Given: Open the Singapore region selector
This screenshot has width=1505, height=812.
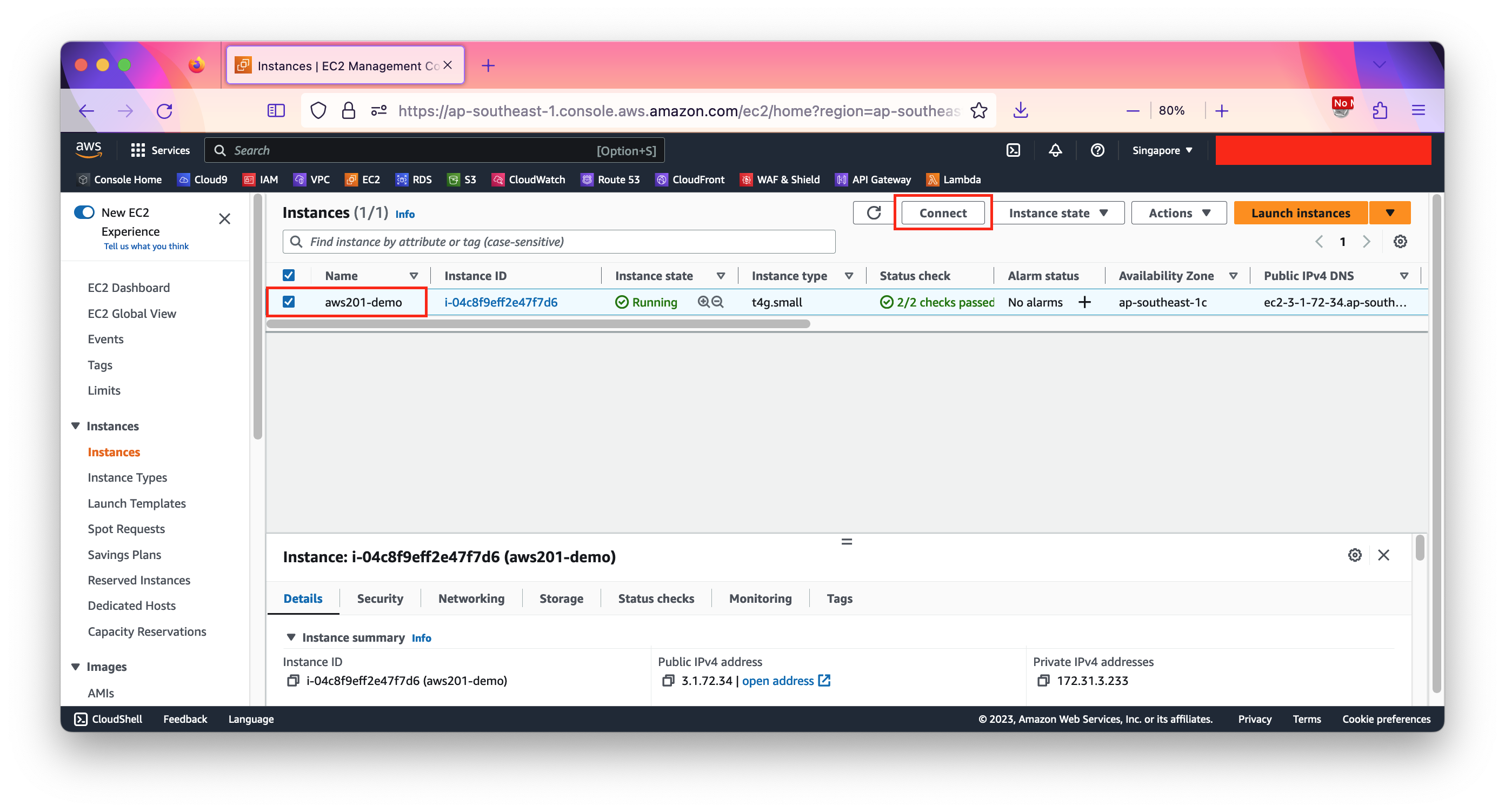Looking at the screenshot, I should [x=1162, y=150].
